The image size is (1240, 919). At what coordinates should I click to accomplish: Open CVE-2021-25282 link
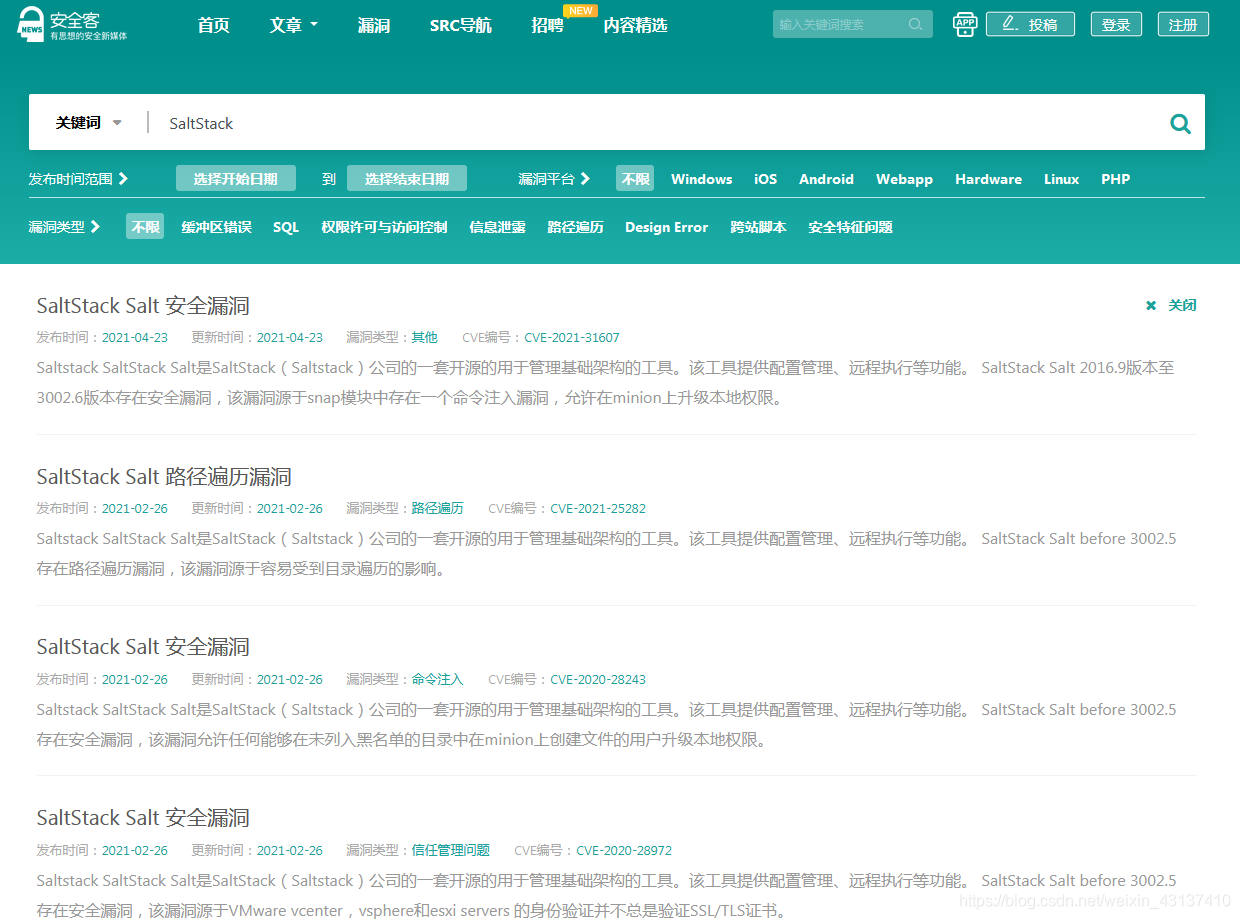tap(598, 509)
